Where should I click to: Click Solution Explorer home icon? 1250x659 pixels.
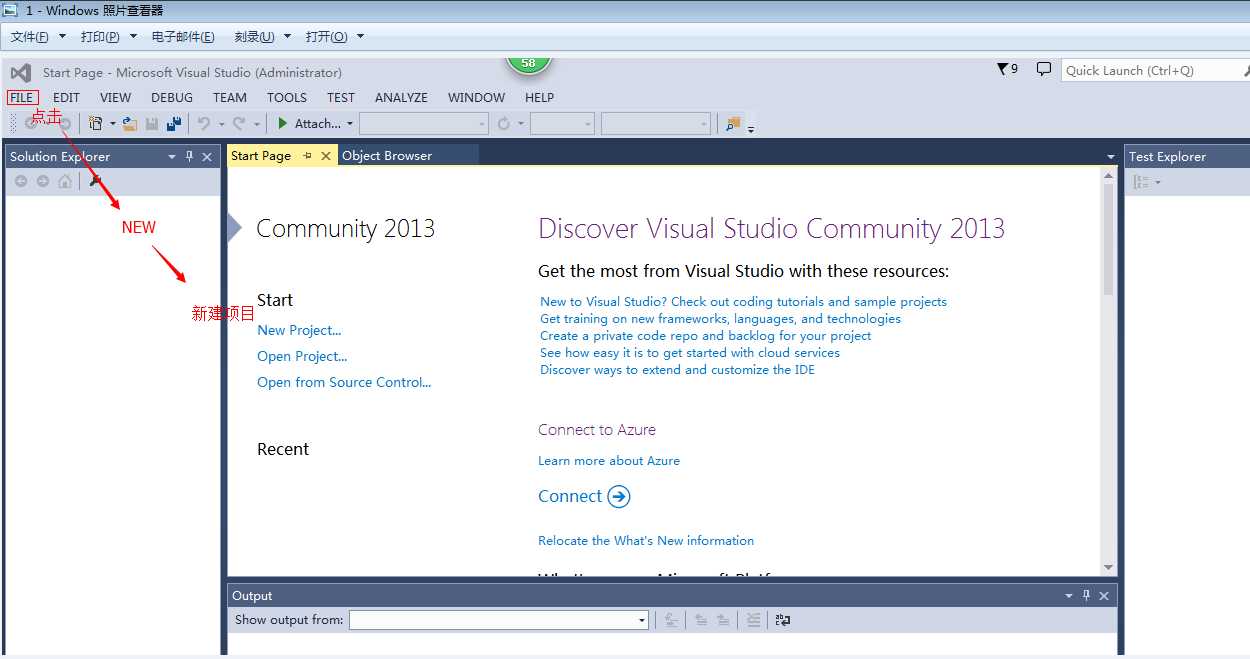tap(65, 181)
